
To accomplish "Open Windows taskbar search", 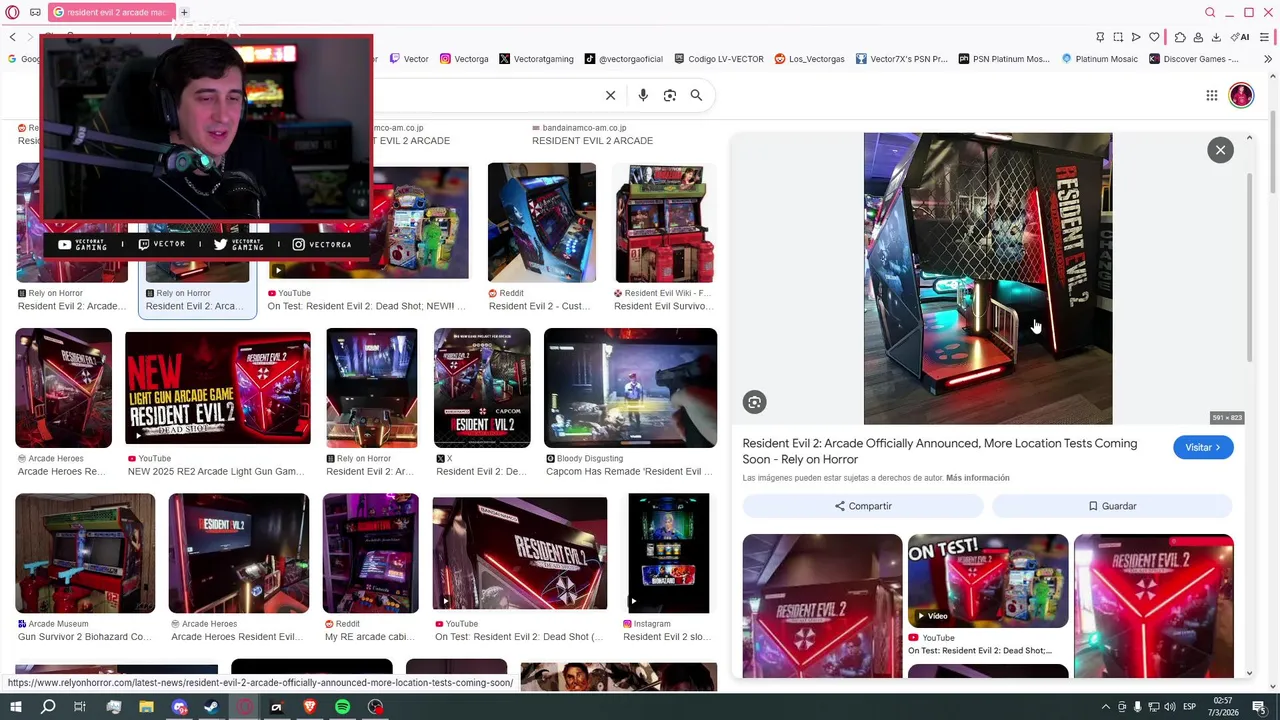I will (x=47, y=707).
